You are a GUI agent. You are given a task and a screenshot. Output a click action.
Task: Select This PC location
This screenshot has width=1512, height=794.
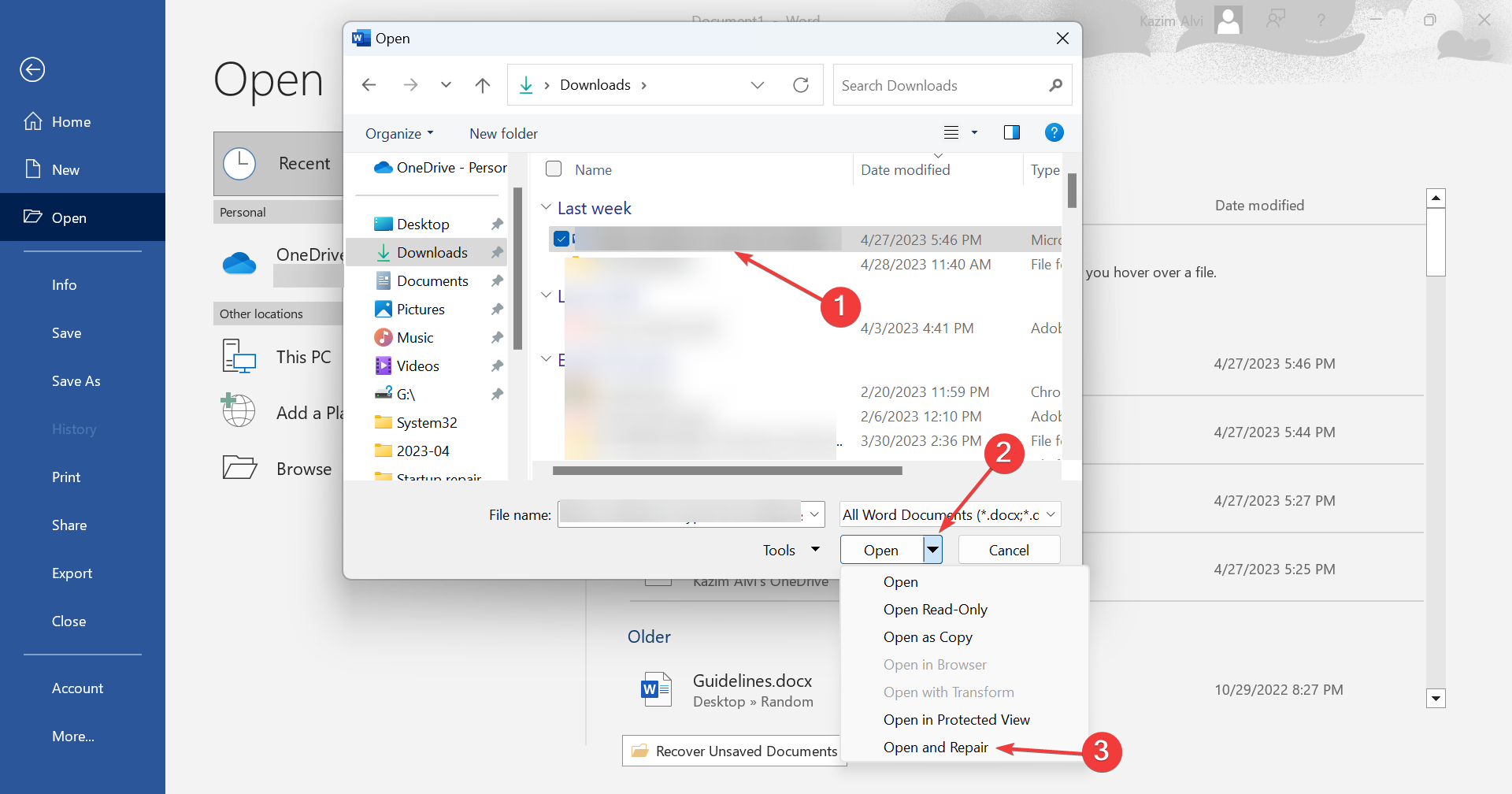pyautogui.click(x=277, y=357)
